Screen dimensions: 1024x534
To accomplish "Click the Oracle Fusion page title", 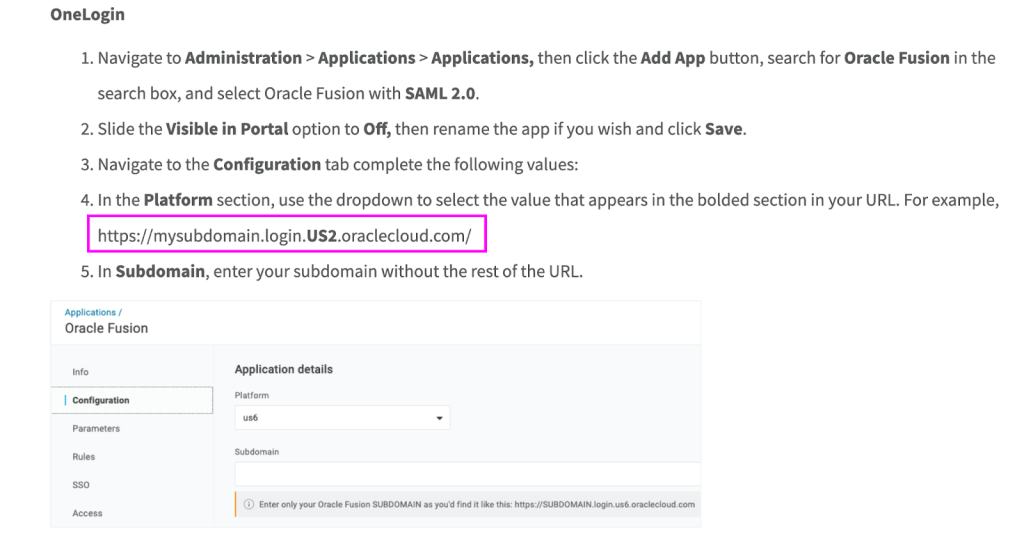I will [106, 328].
